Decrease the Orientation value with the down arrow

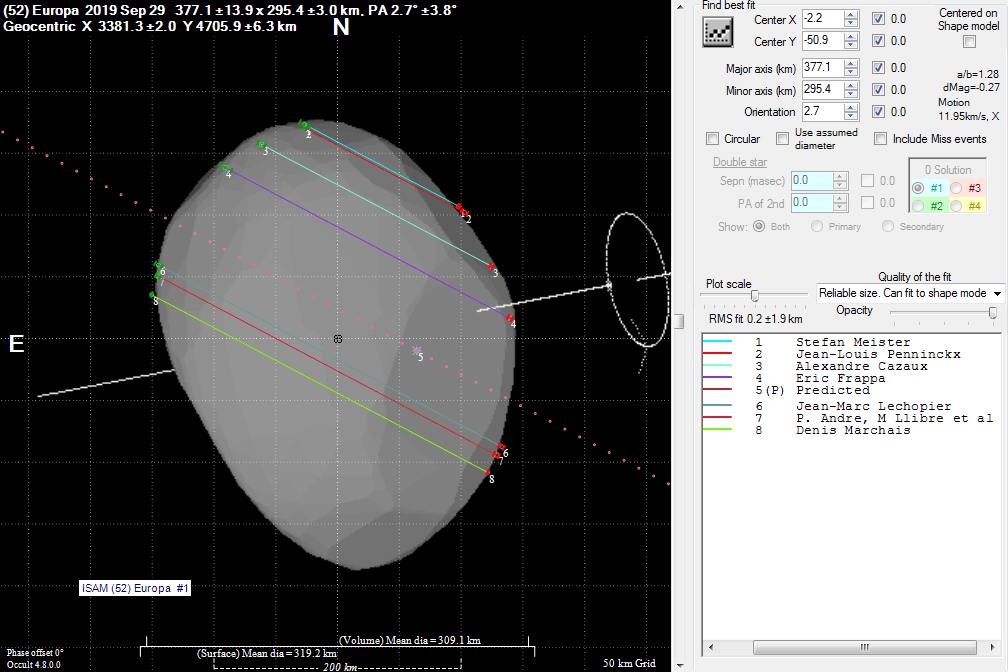tap(851, 117)
